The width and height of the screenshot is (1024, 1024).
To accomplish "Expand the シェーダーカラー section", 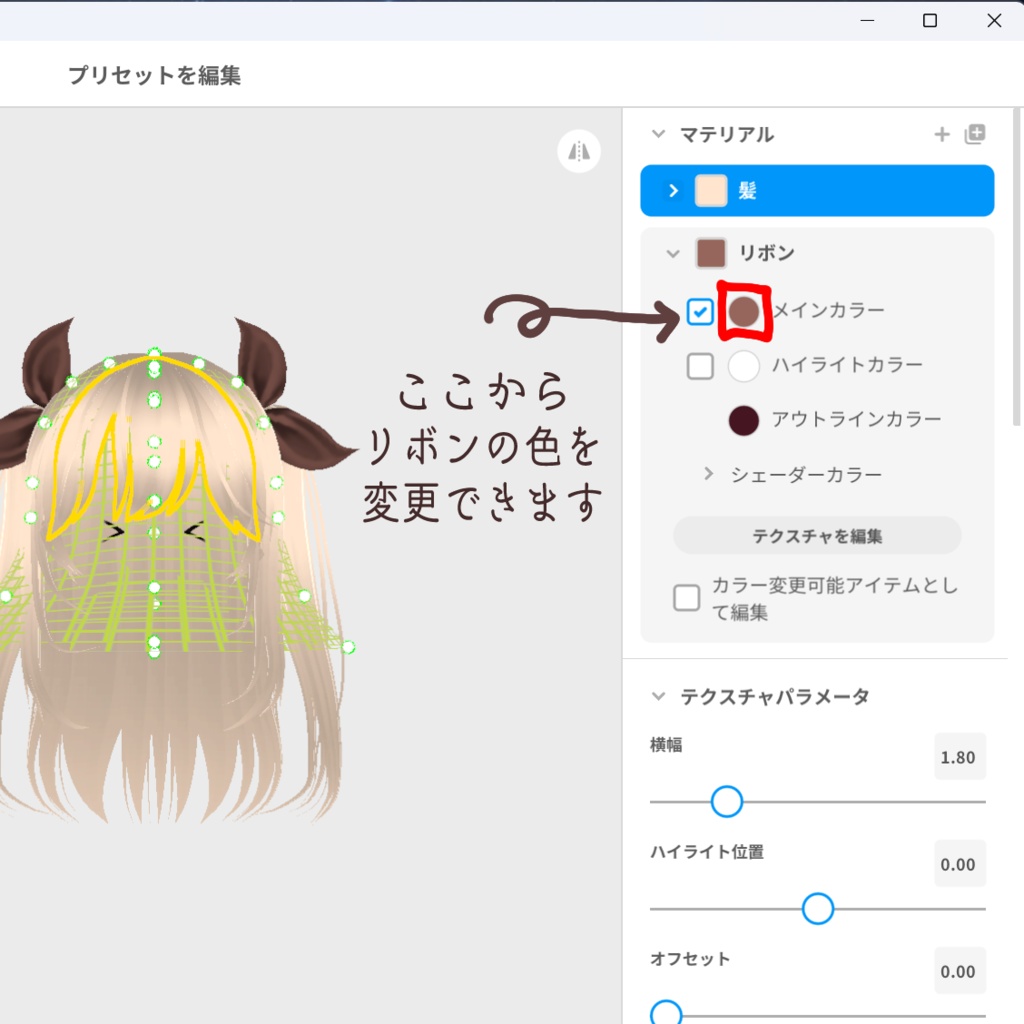I will 709,474.
